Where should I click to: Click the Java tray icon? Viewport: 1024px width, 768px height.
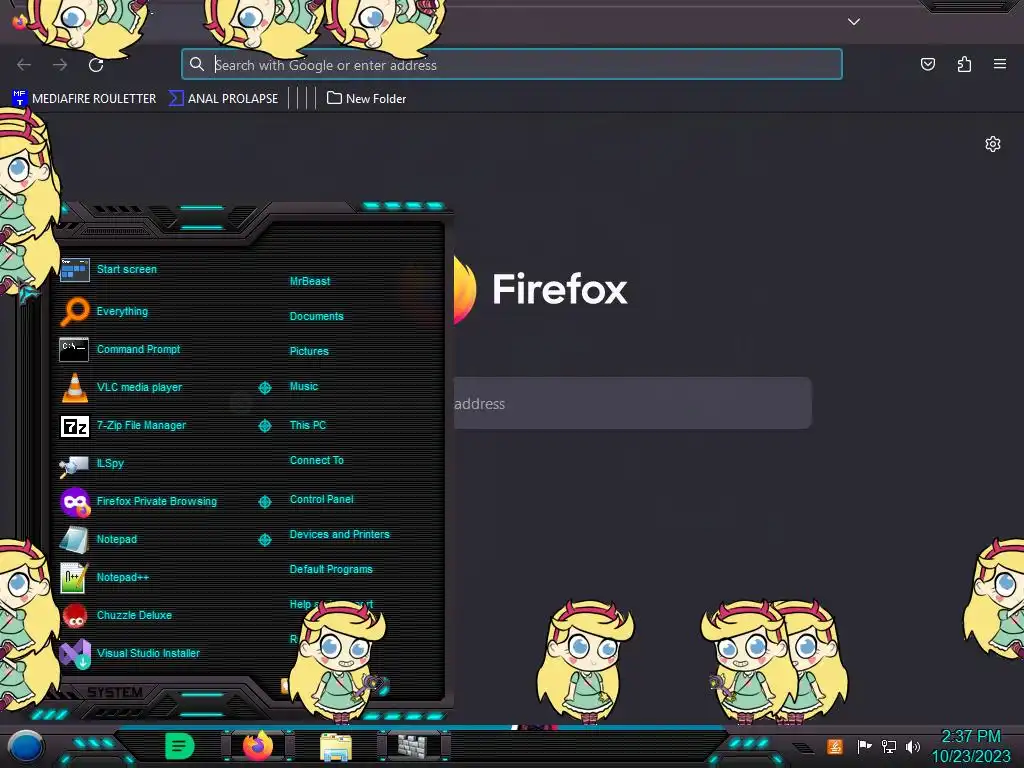click(x=835, y=746)
